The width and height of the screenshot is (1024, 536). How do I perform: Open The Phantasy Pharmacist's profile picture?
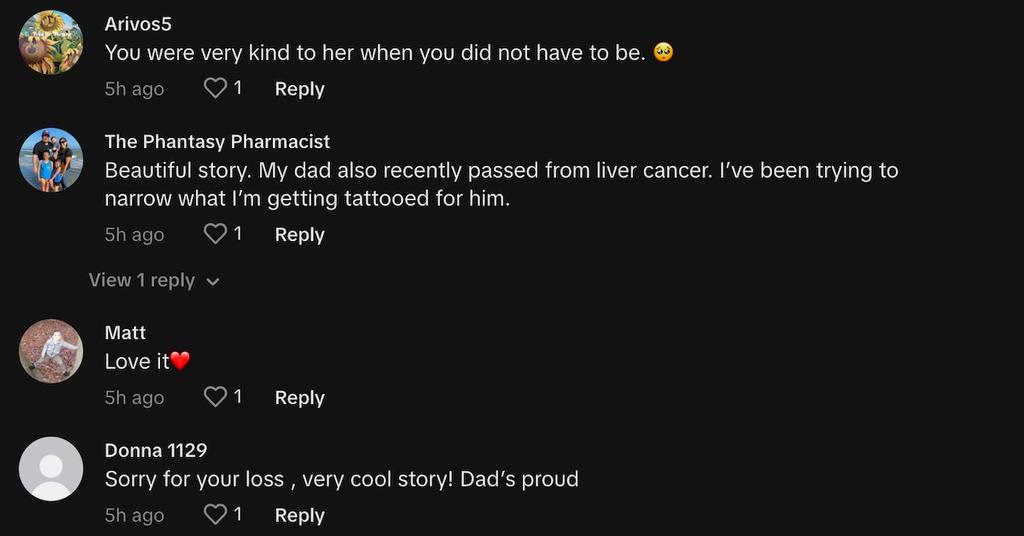(x=51, y=160)
